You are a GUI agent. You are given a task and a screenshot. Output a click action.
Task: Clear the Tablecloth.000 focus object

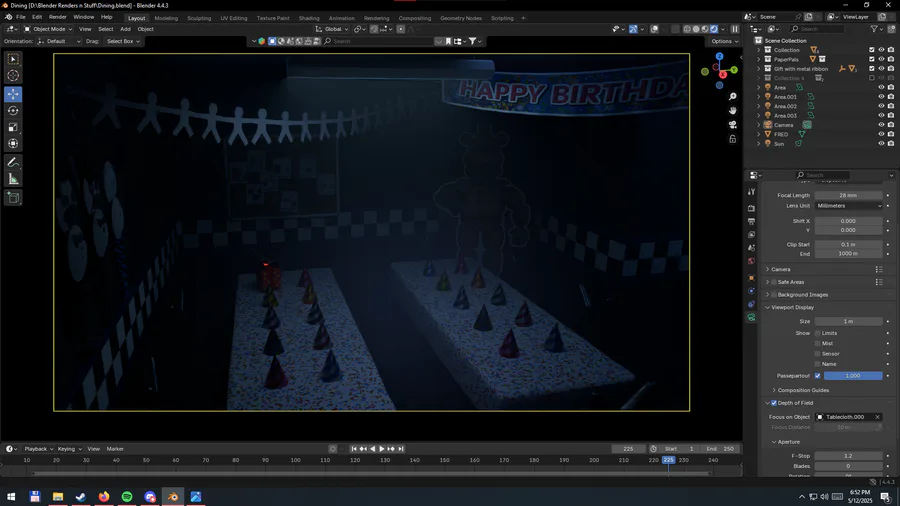(877, 417)
